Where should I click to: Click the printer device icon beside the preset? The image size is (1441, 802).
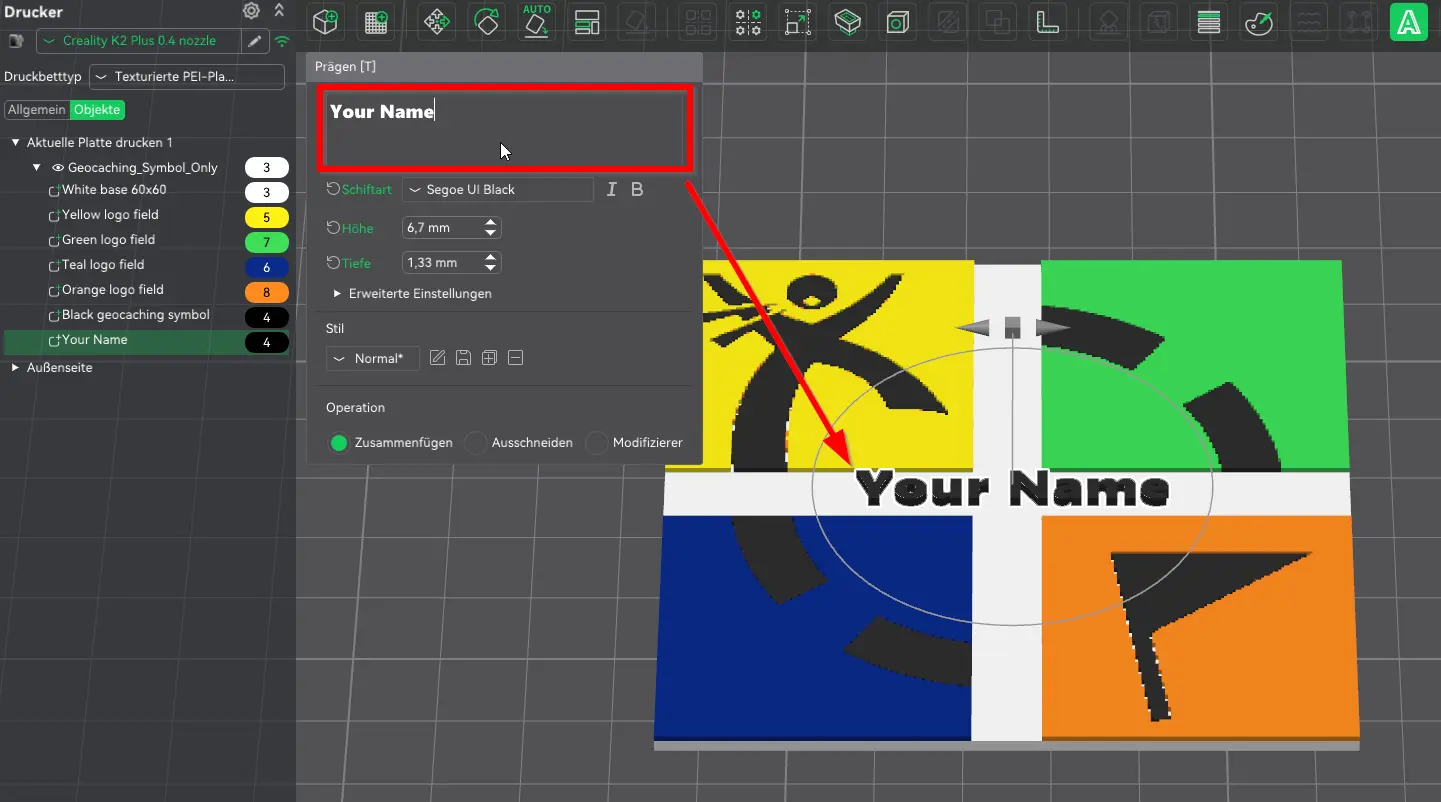[15, 41]
